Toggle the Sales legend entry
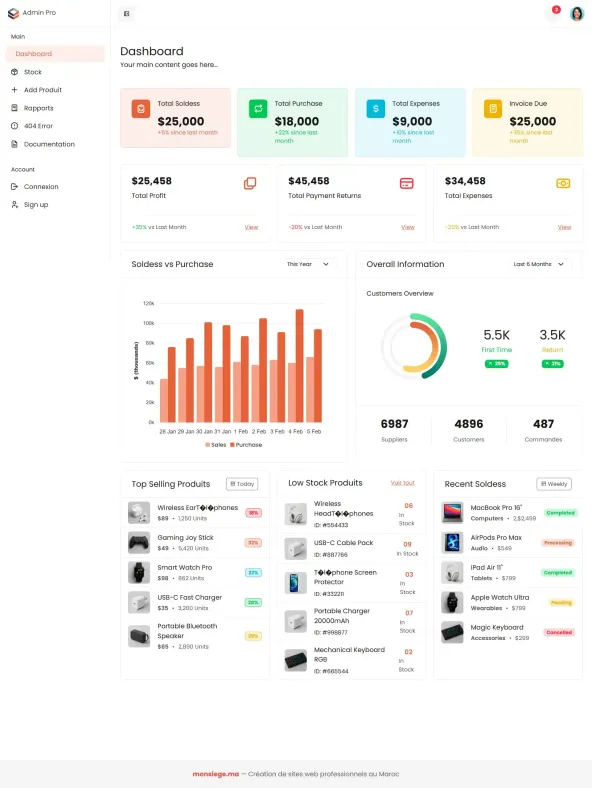592x788 pixels. pyautogui.click(x=216, y=445)
